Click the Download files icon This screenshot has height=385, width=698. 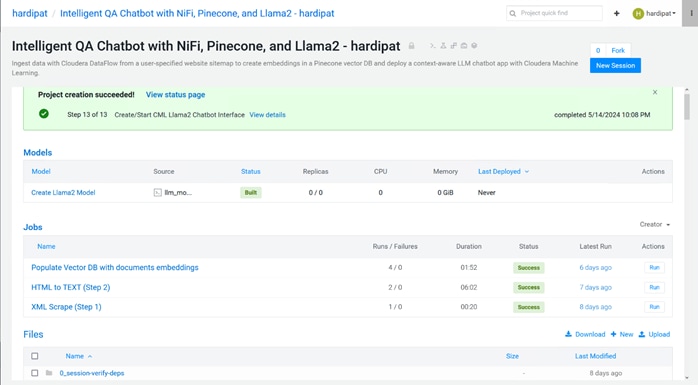568,334
